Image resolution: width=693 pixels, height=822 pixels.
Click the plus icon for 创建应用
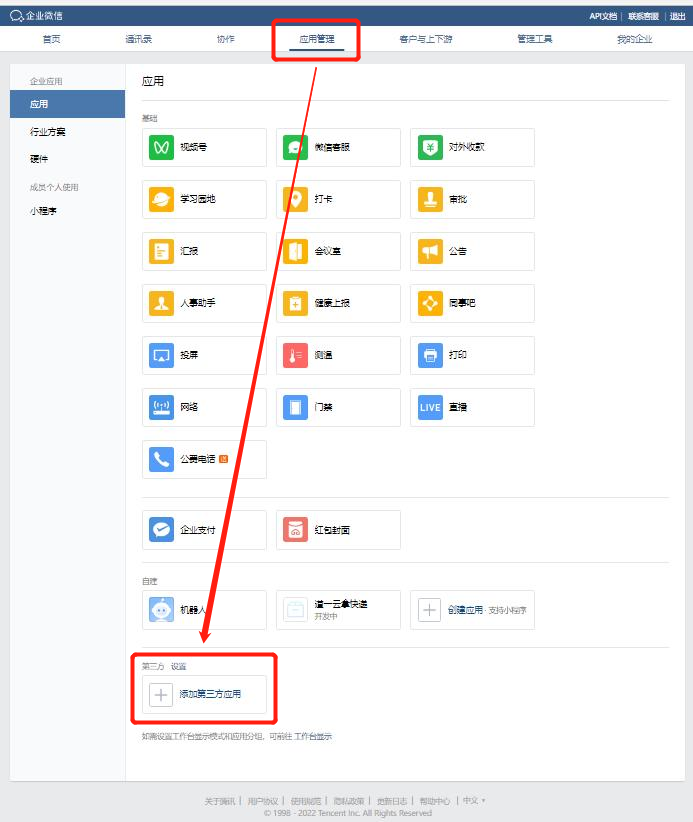(x=429, y=610)
